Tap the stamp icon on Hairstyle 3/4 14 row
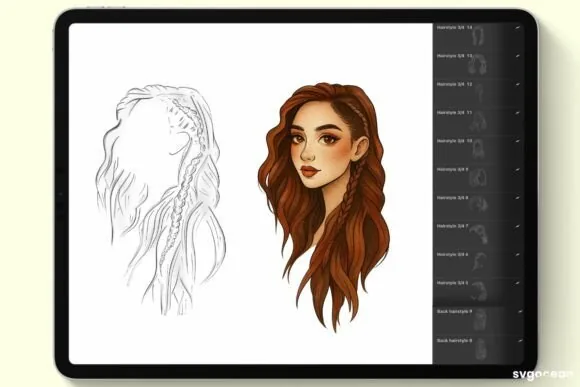This screenshot has width=580, height=387. pos(518,28)
